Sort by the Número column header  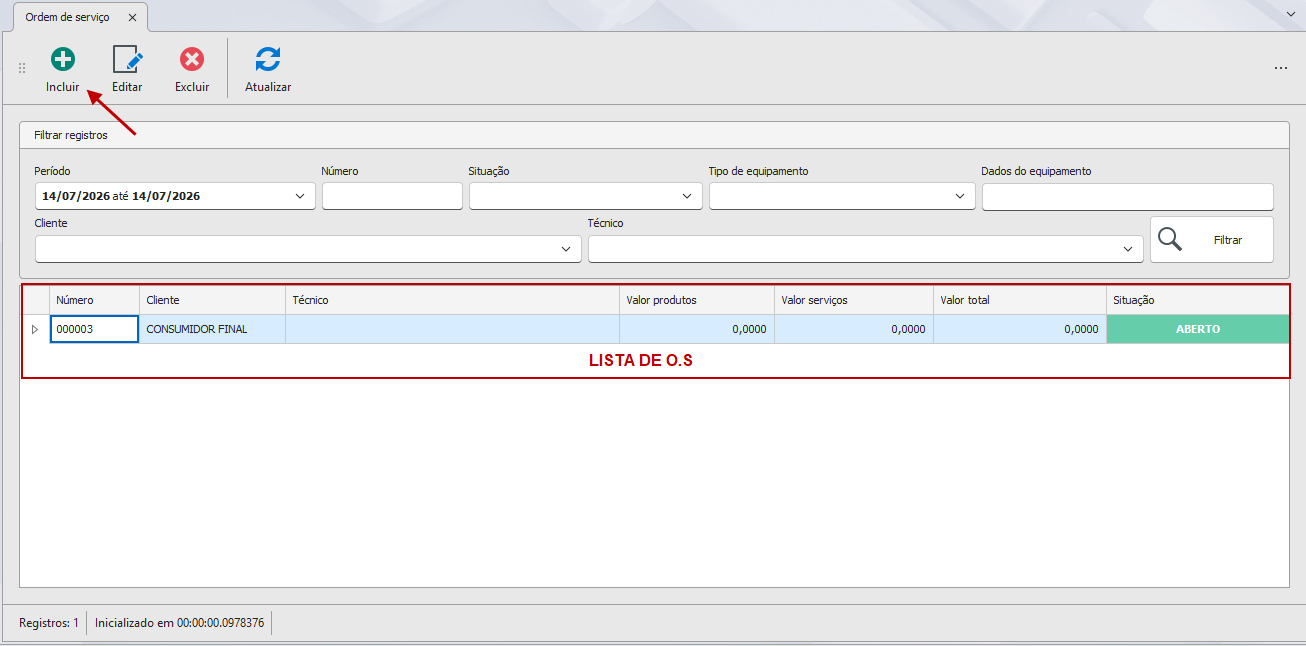[95, 300]
